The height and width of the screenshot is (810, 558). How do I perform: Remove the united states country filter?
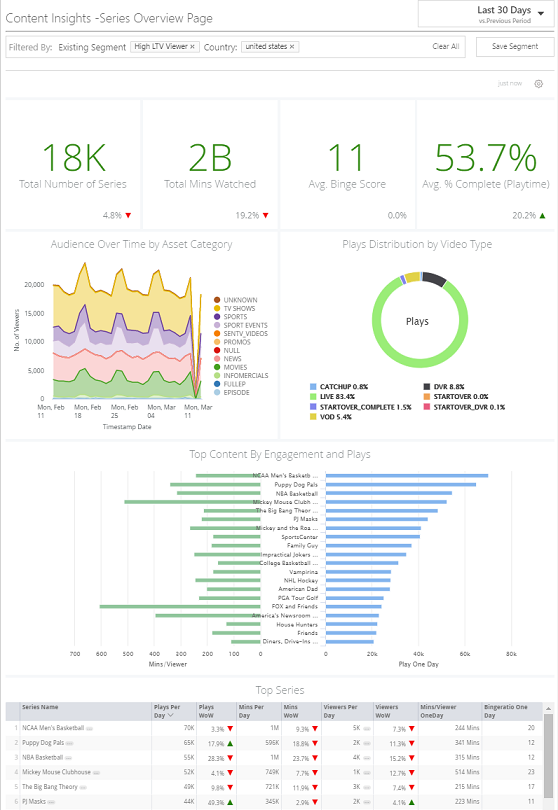pos(292,46)
